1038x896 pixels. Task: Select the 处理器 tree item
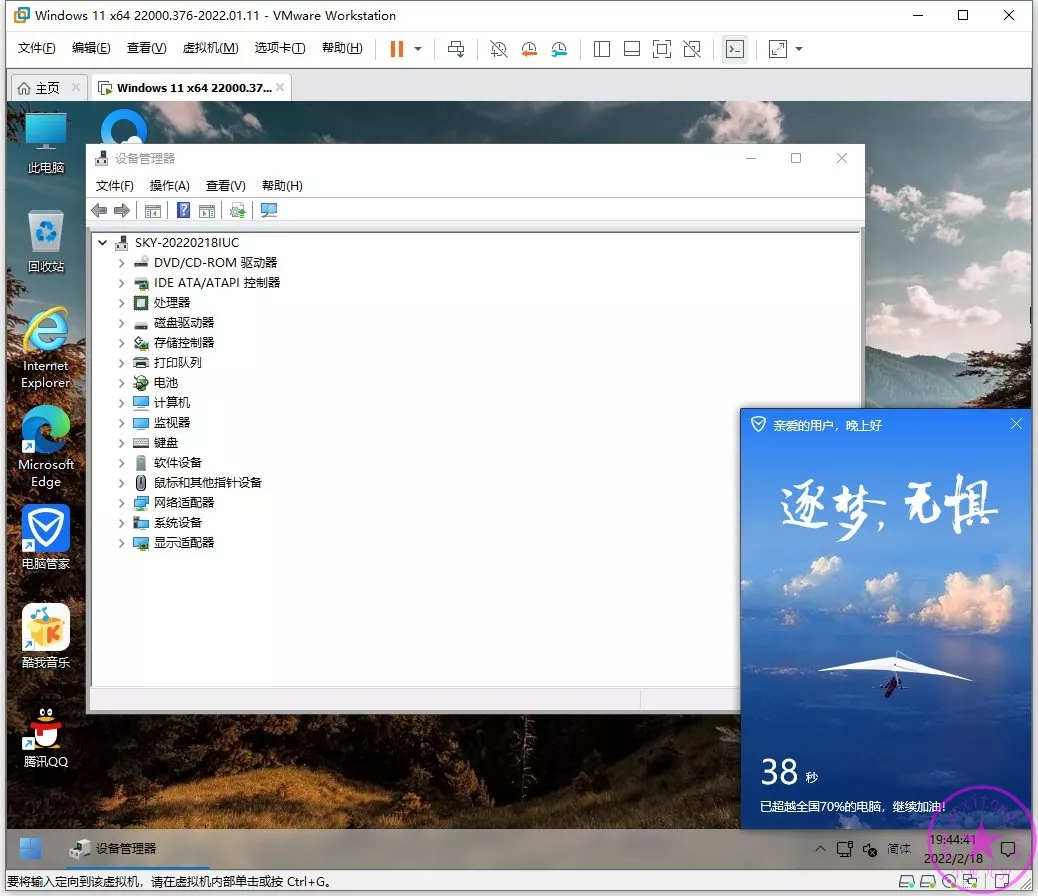click(171, 303)
